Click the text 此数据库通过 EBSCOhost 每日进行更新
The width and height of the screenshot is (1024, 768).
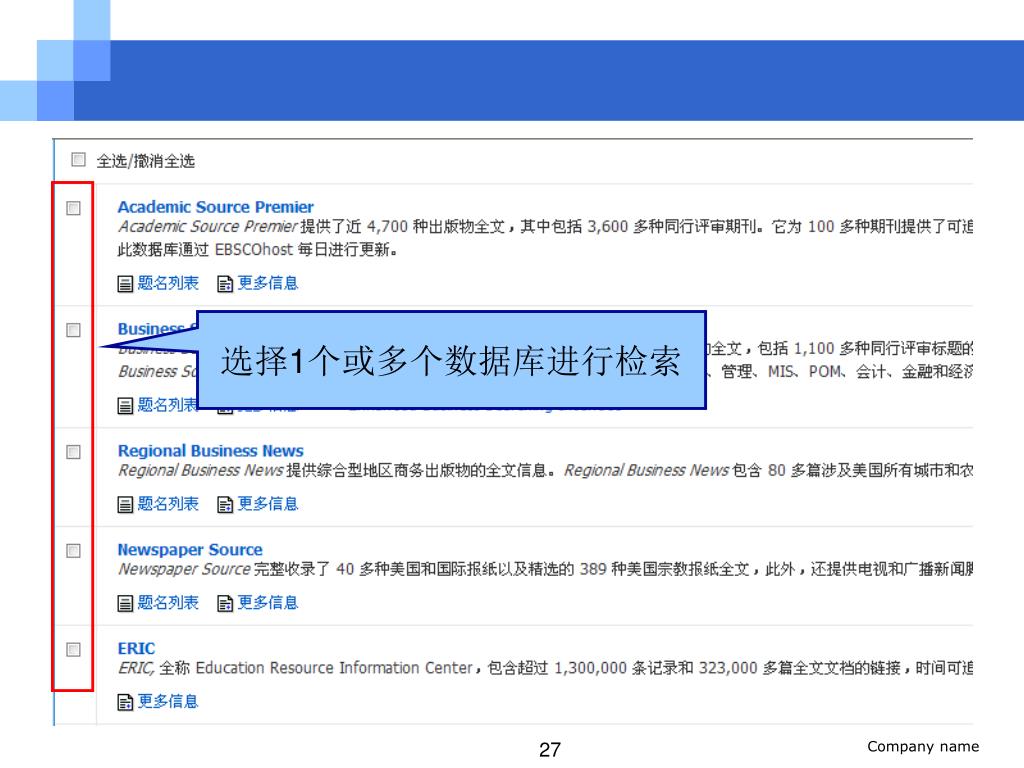pyautogui.click(x=257, y=249)
